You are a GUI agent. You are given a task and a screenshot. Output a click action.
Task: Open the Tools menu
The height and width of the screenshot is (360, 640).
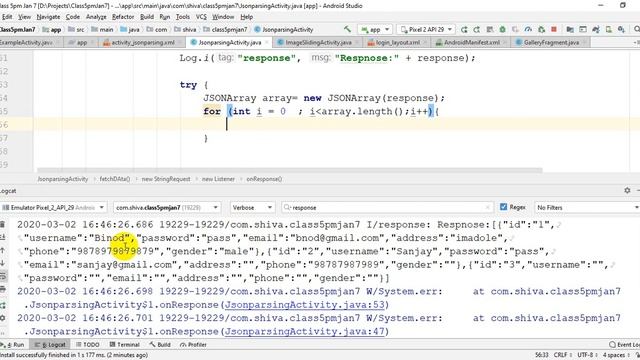pyautogui.click(x=182, y=17)
